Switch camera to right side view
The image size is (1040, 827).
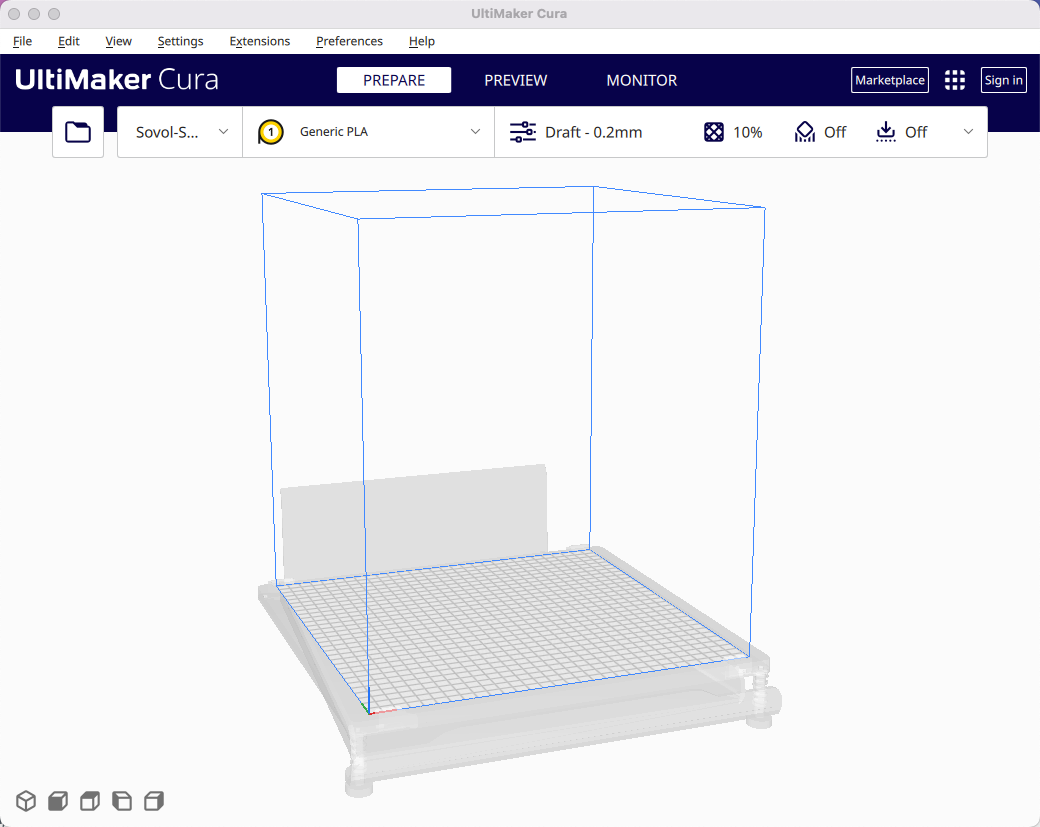click(x=153, y=801)
